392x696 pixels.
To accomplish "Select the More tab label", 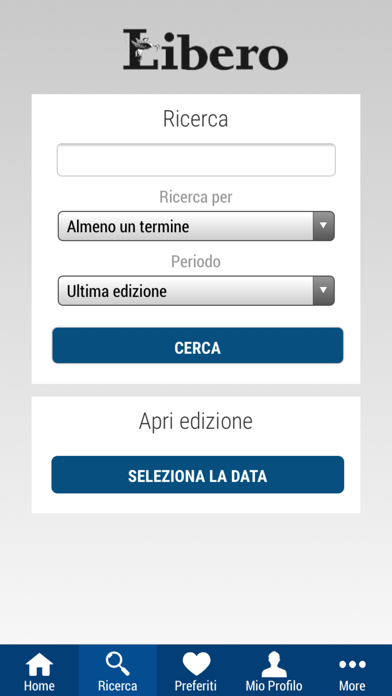I will pyautogui.click(x=352, y=685).
